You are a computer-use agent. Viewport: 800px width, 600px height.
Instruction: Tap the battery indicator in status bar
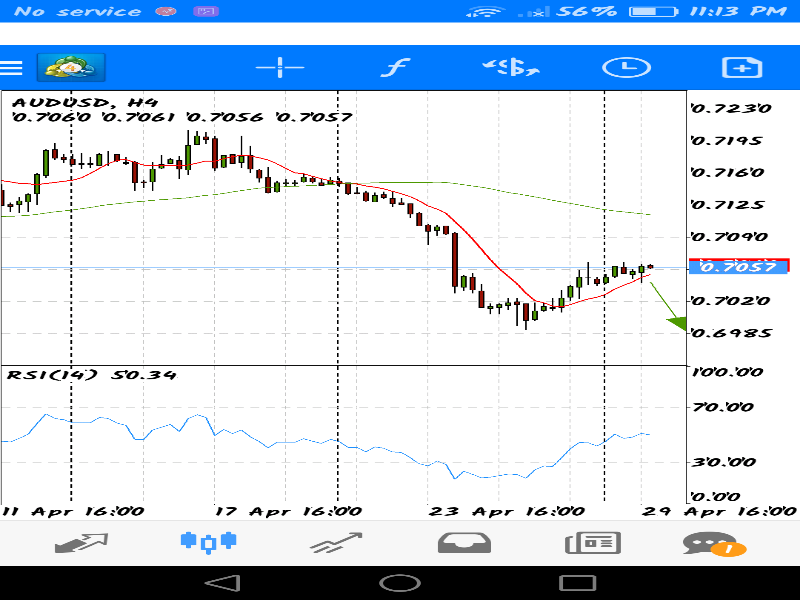point(654,11)
